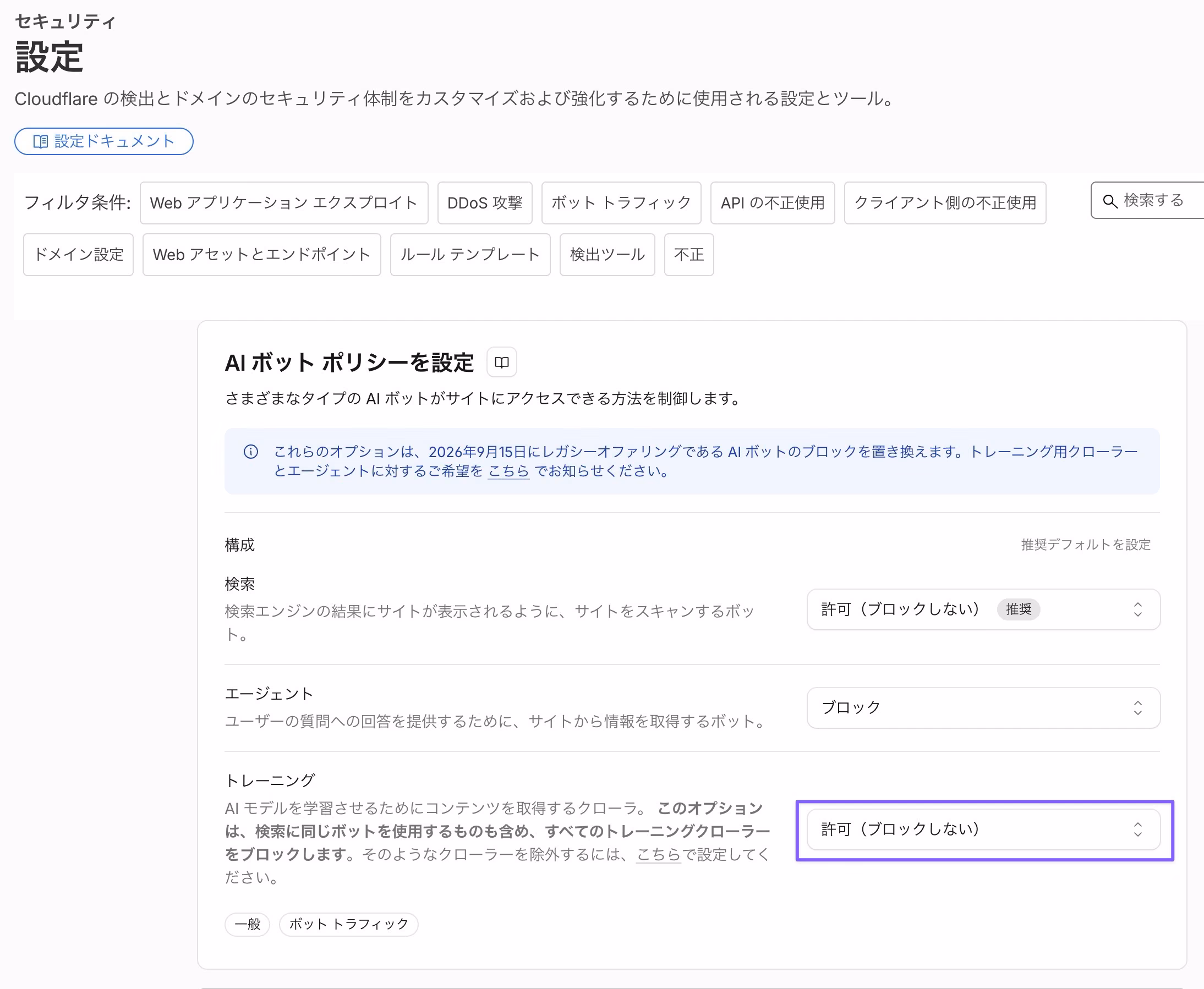This screenshot has width=1204, height=989.
Task: Toggle the ボット トラフィック filter chip
Action: pos(621,203)
